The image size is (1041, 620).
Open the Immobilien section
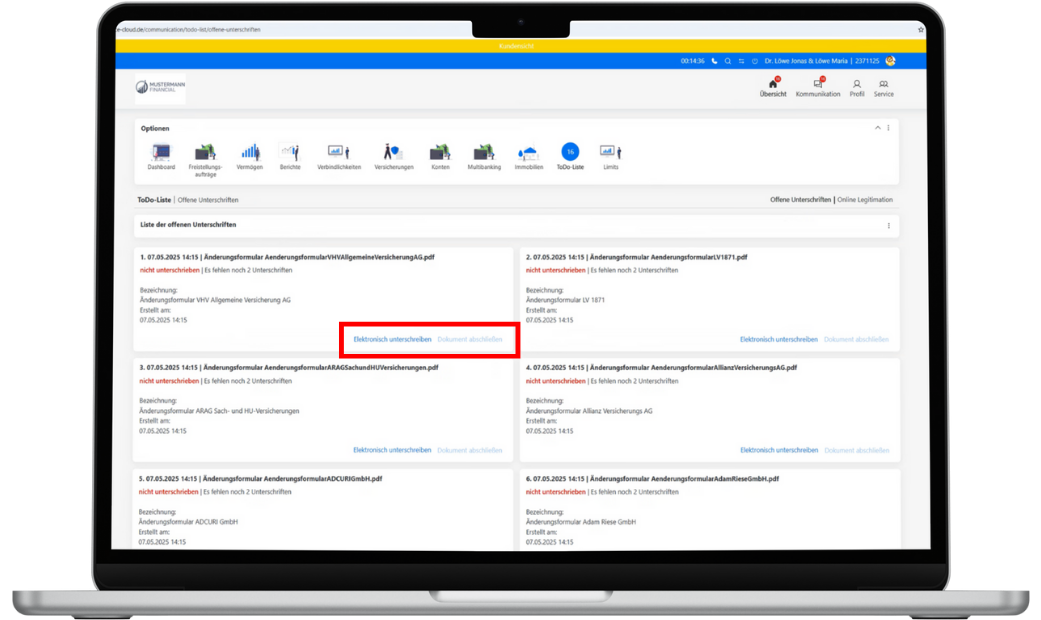[528, 153]
